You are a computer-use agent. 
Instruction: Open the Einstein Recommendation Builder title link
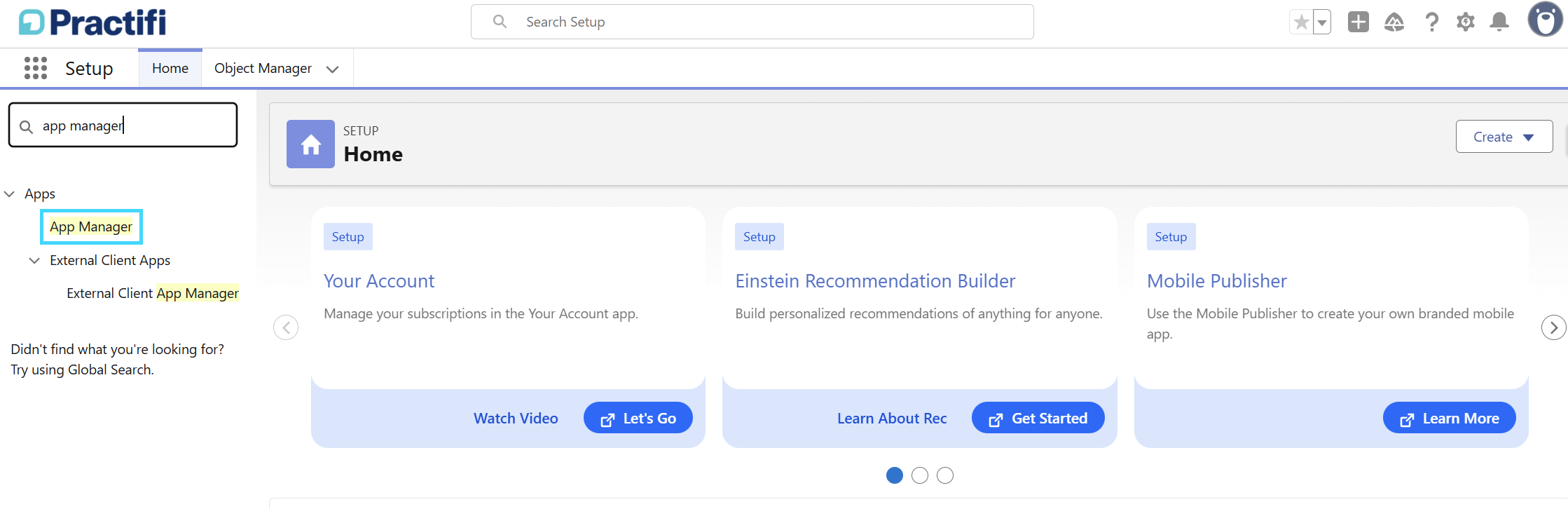tap(875, 281)
